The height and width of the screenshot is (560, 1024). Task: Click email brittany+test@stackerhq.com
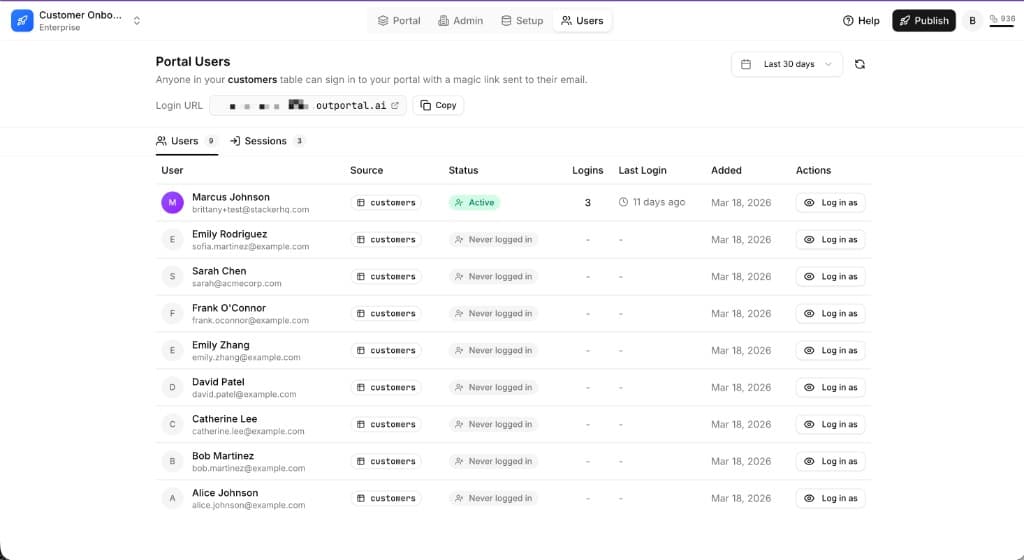point(251,210)
